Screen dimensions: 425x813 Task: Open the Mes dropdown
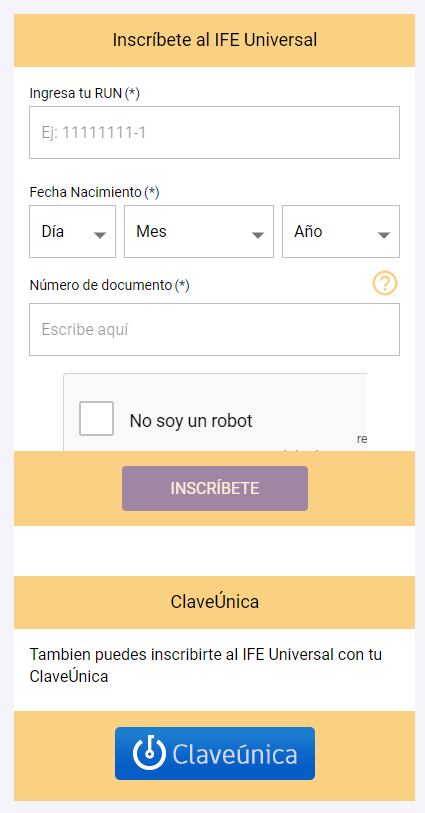coord(199,231)
